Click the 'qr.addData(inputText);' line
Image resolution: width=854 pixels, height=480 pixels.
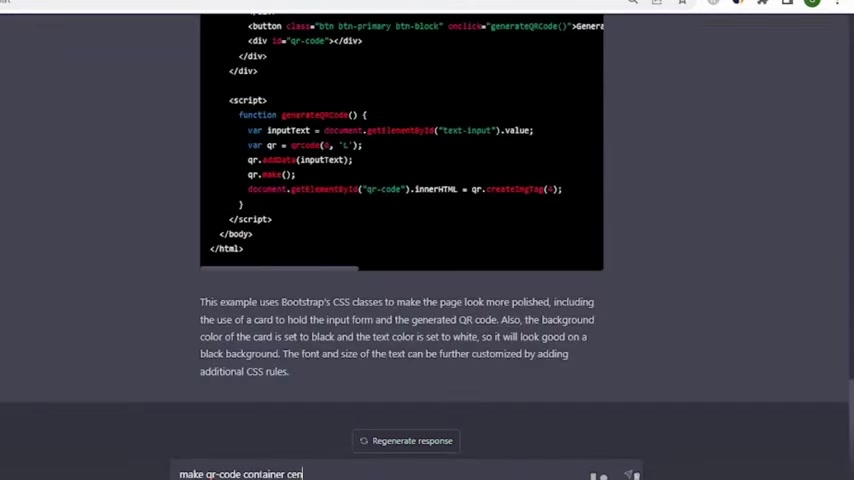click(300, 160)
